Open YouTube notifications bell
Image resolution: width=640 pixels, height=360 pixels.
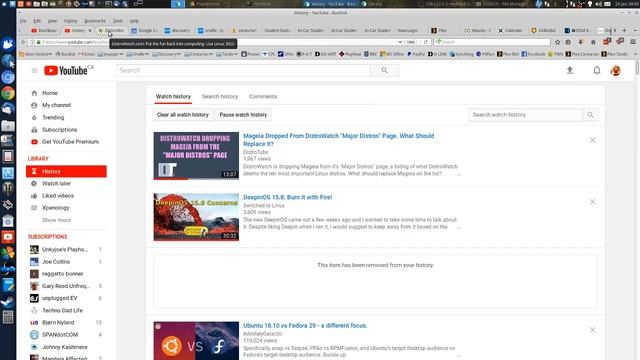click(x=597, y=70)
